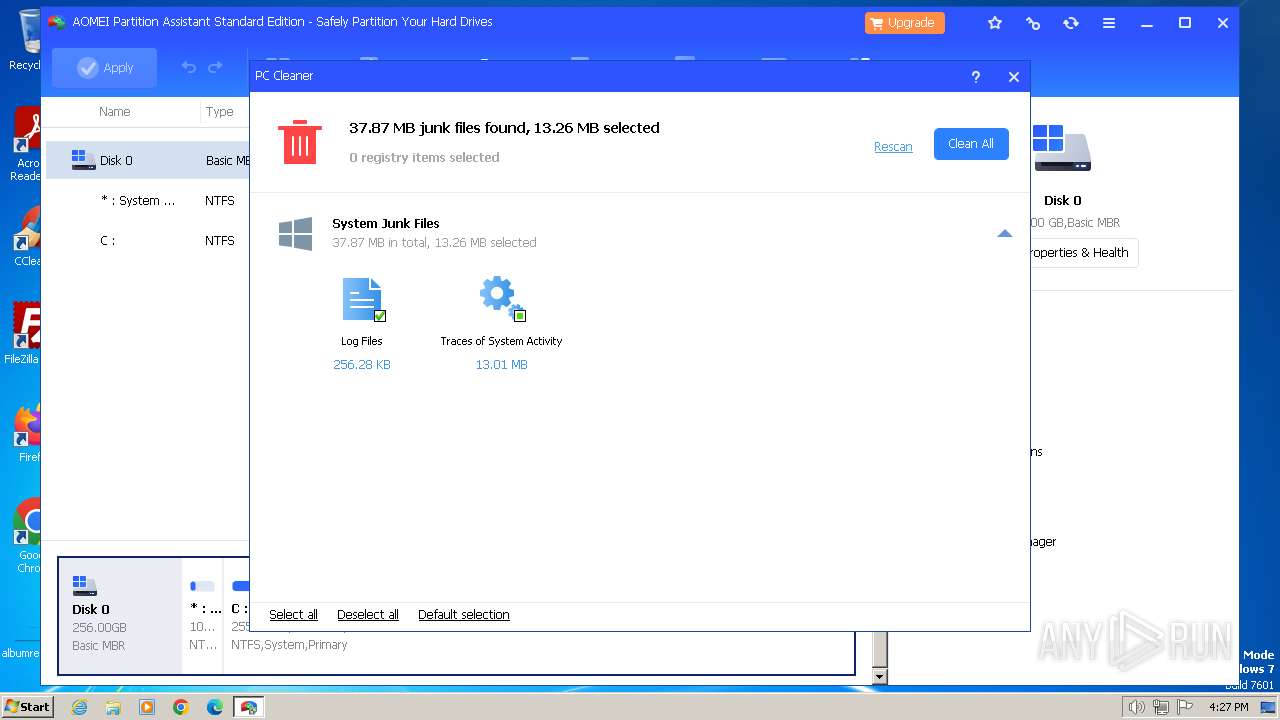Click the '* :' partition block in disk map
The width and height of the screenshot is (1280, 720).
205,616
